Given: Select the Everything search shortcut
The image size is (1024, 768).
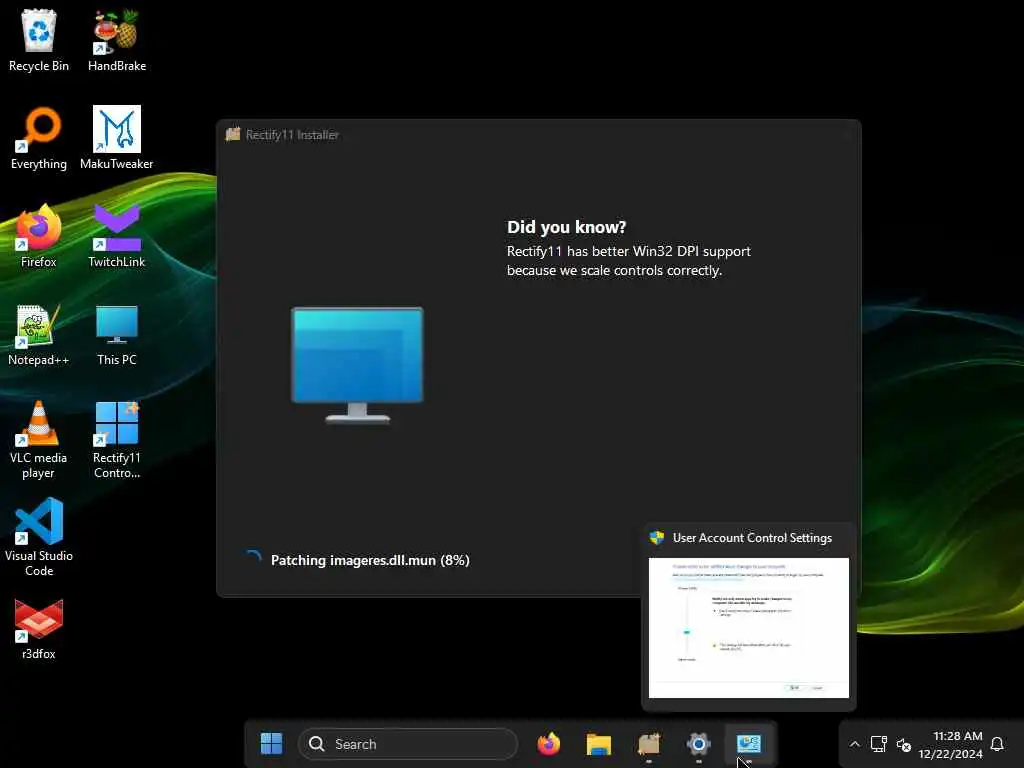Looking at the screenshot, I should (39, 138).
